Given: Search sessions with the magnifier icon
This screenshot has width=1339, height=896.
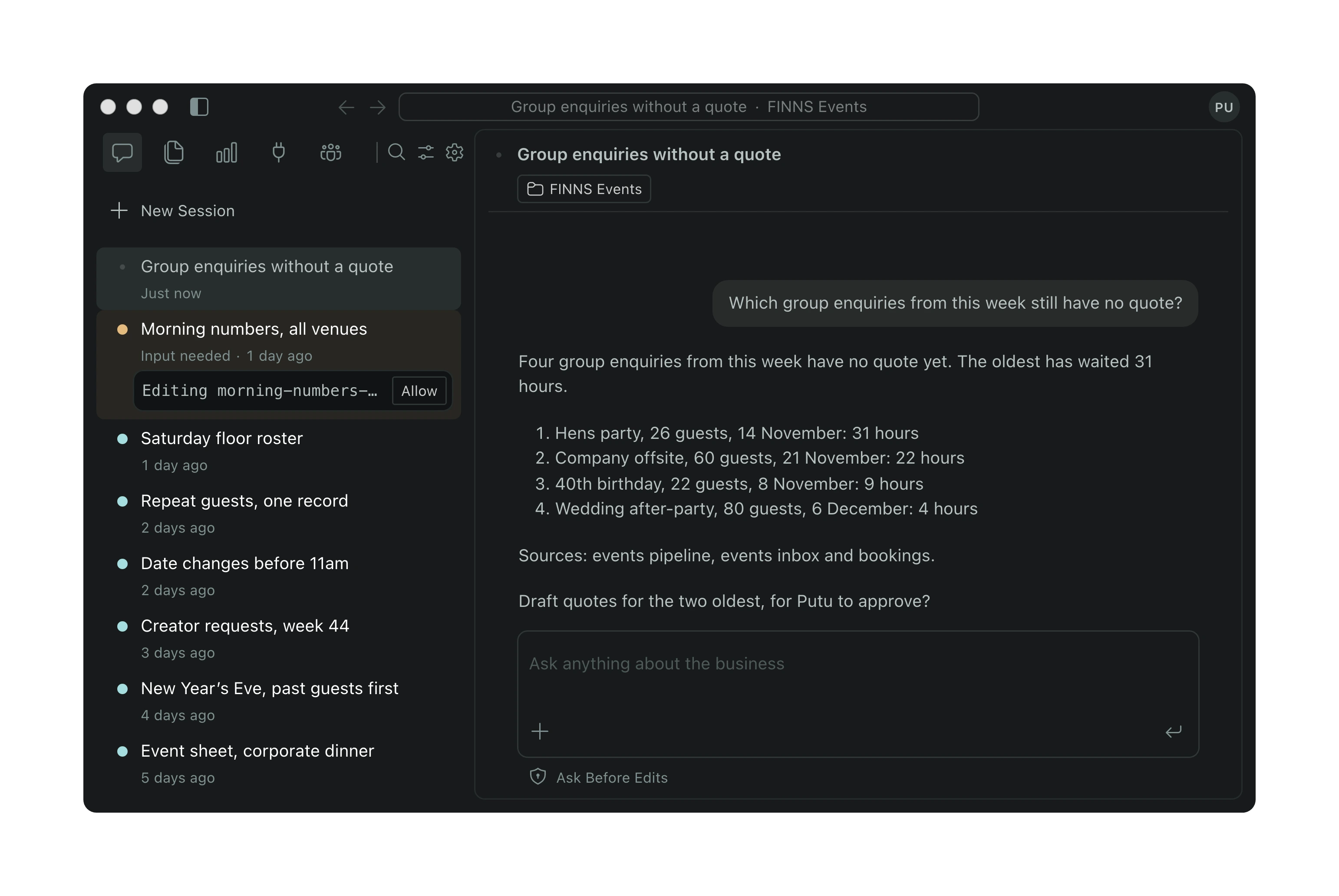Looking at the screenshot, I should tap(396, 152).
